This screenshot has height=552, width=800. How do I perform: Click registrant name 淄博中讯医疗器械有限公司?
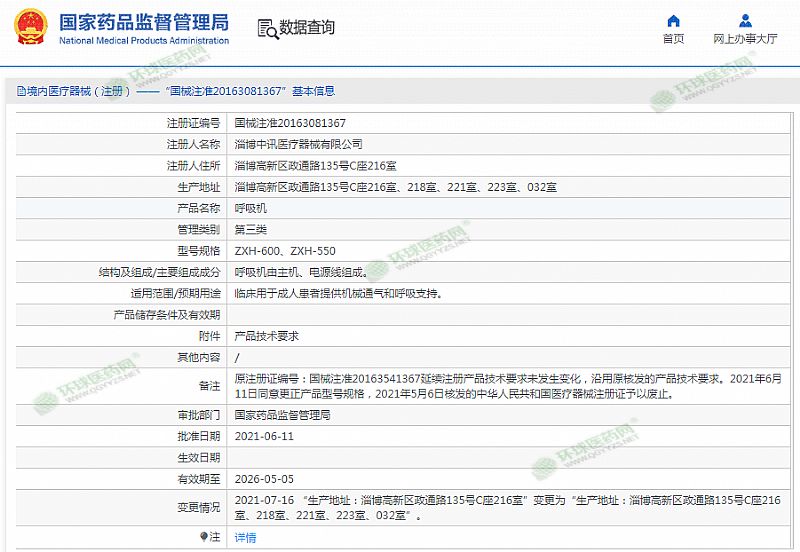click(x=298, y=144)
